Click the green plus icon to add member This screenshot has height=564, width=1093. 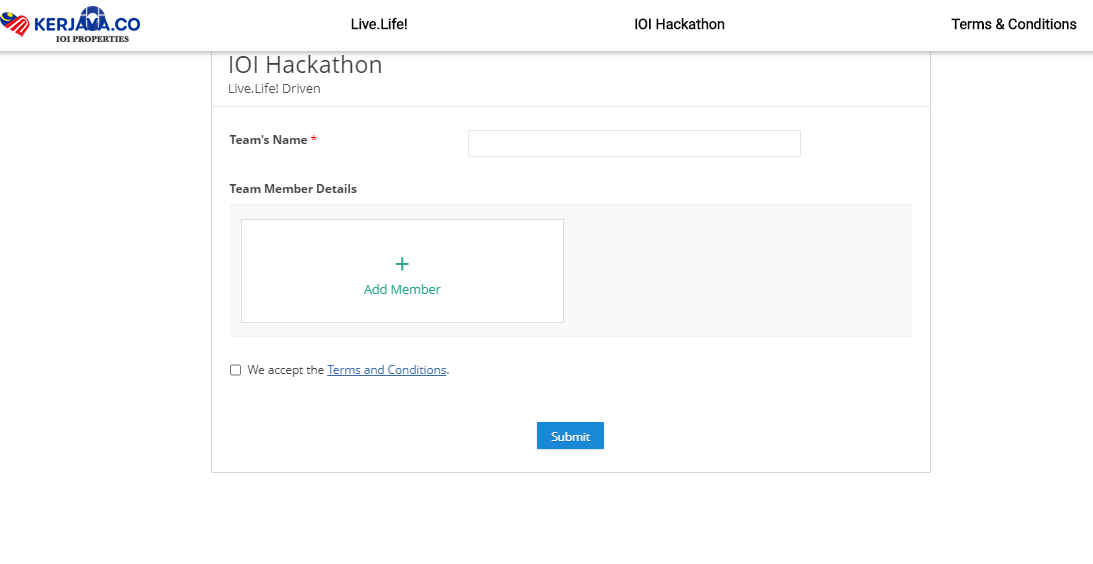pyautogui.click(x=402, y=264)
